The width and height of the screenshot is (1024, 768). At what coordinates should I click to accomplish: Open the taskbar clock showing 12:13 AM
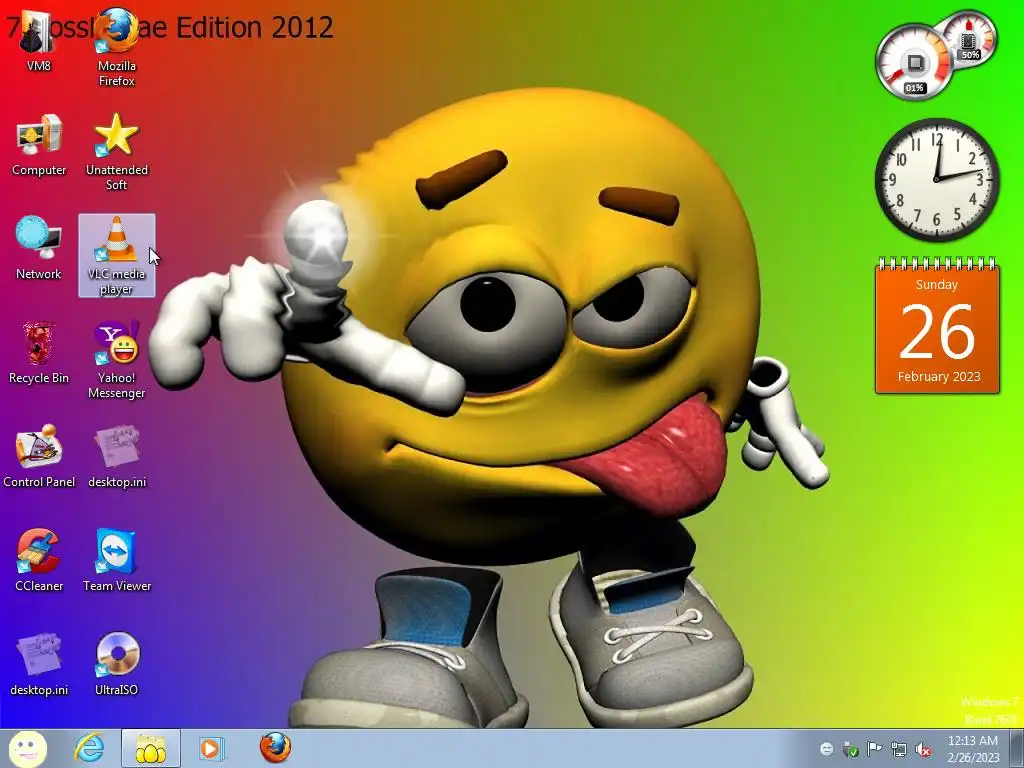(x=973, y=749)
